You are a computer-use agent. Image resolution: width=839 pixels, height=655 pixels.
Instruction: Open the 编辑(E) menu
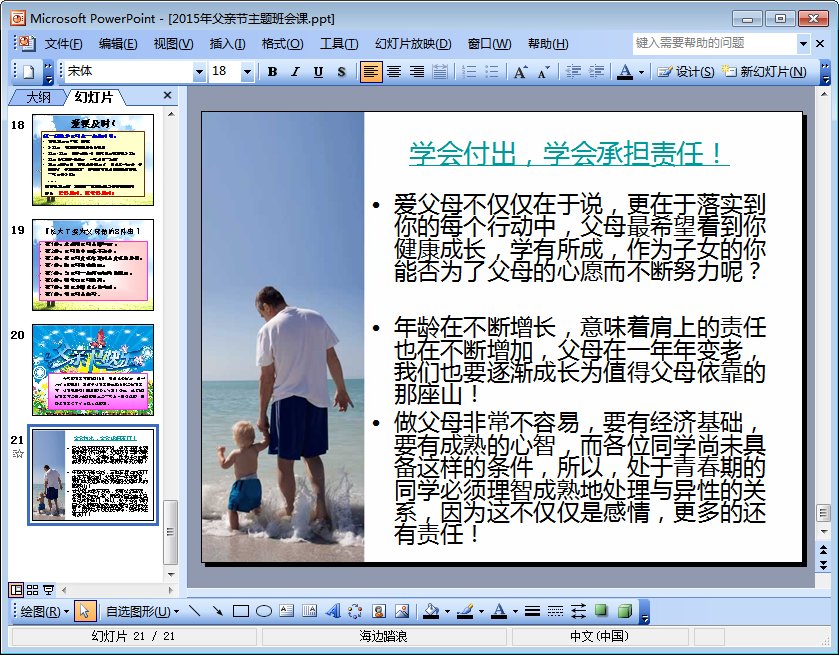click(118, 44)
